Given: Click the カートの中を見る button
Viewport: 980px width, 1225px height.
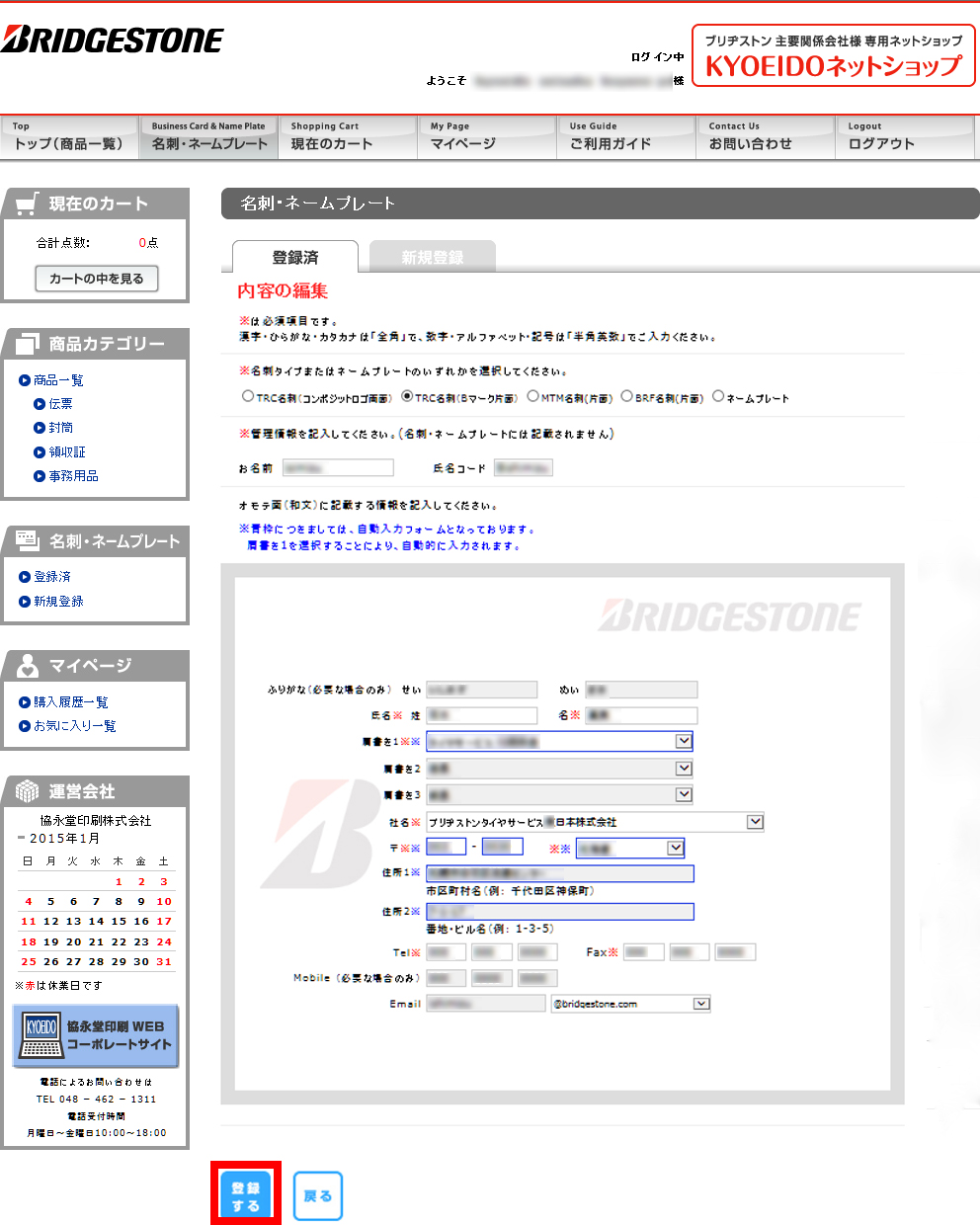Looking at the screenshot, I should pyautogui.click(x=97, y=279).
